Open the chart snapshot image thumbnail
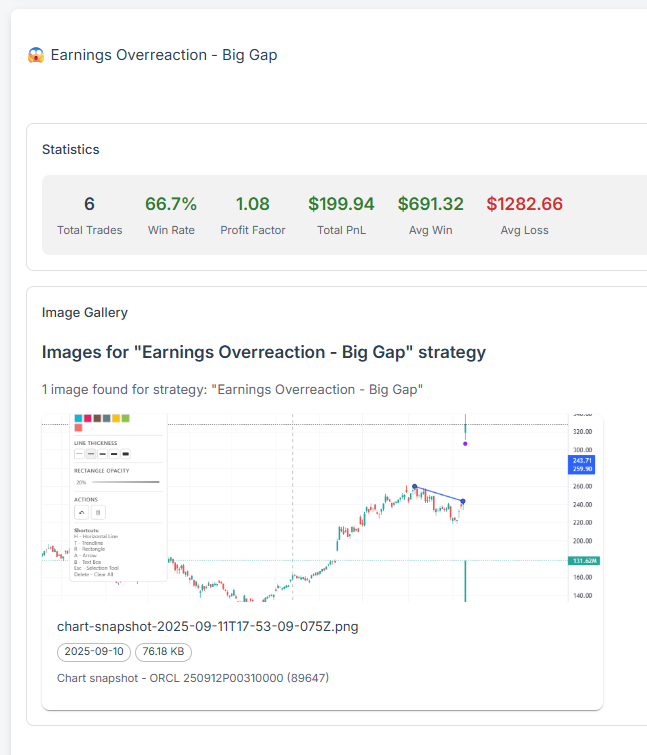 (x=320, y=507)
